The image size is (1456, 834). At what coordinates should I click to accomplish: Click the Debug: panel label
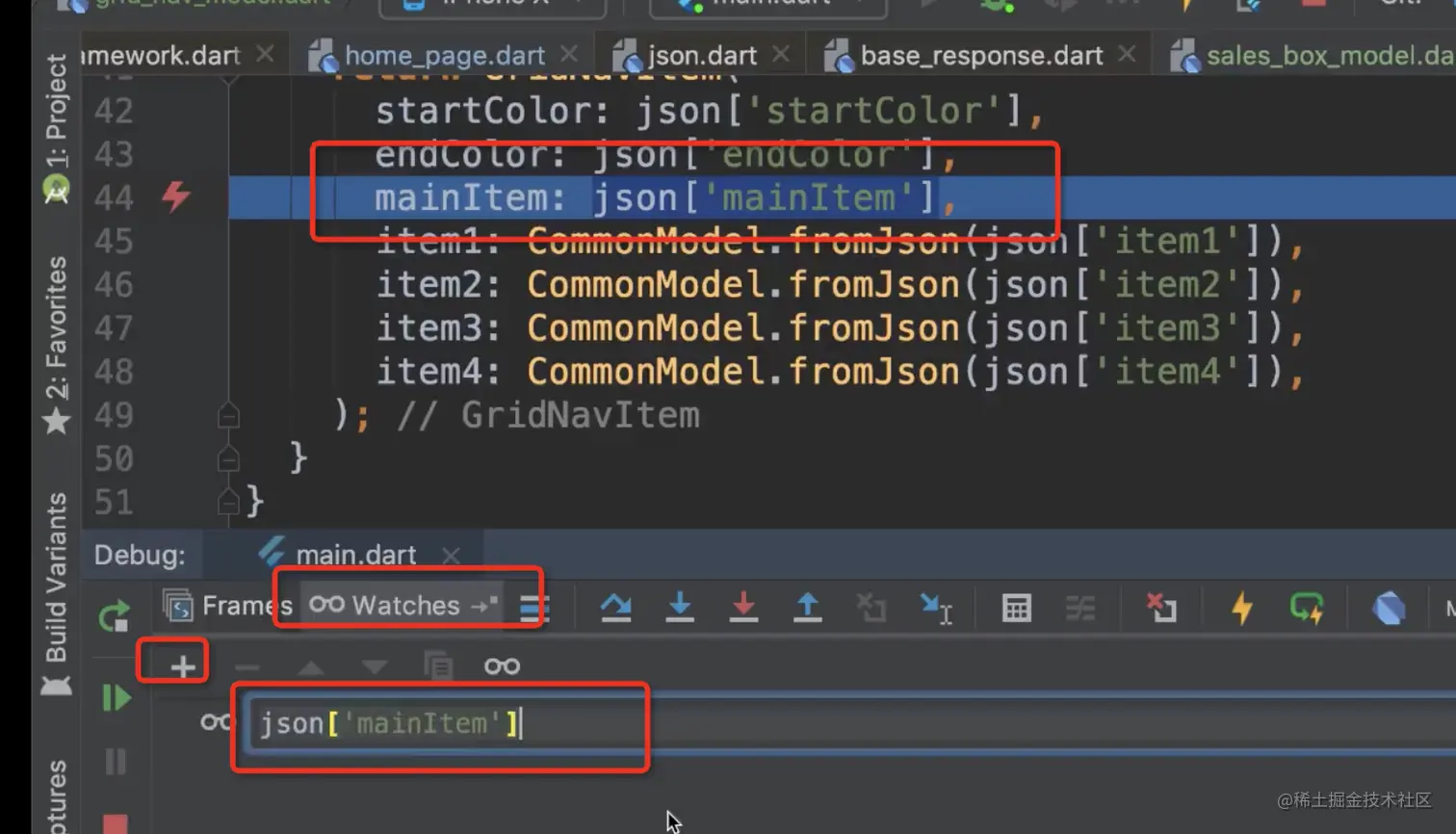coord(140,555)
